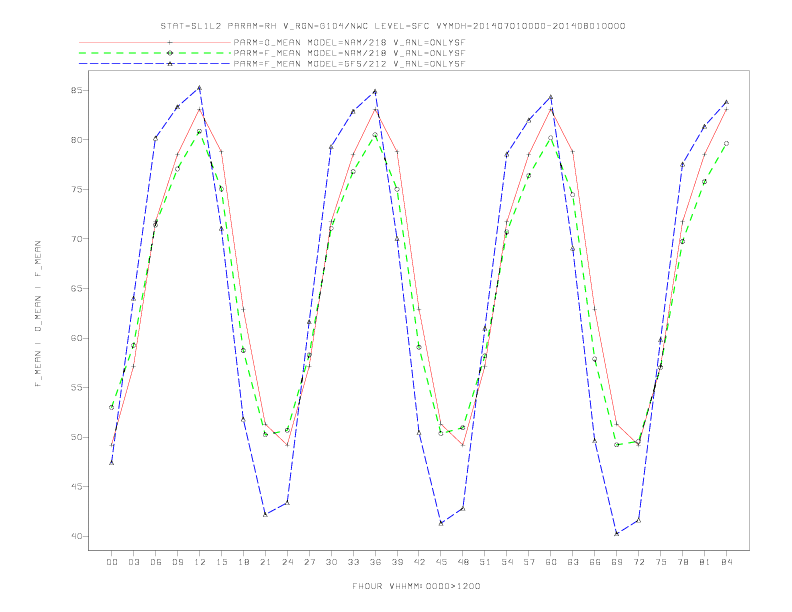Click x-axis forecast hour label 78
Viewport: 792px width, 612px height.
coord(683,562)
